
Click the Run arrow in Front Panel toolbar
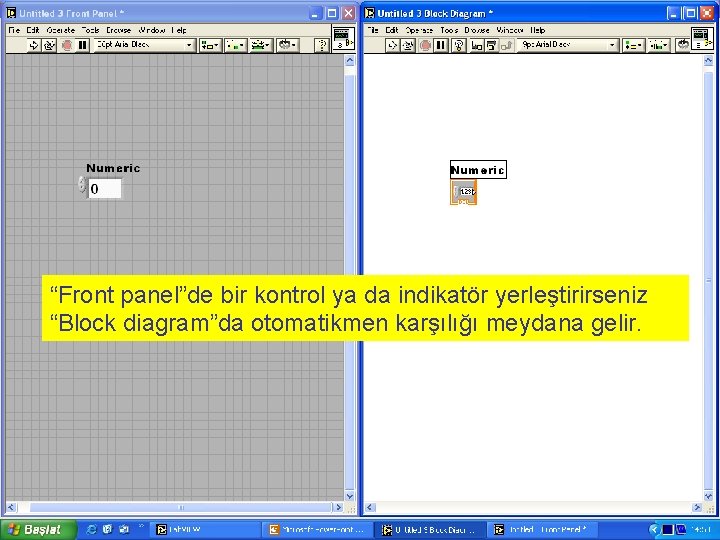[34, 45]
